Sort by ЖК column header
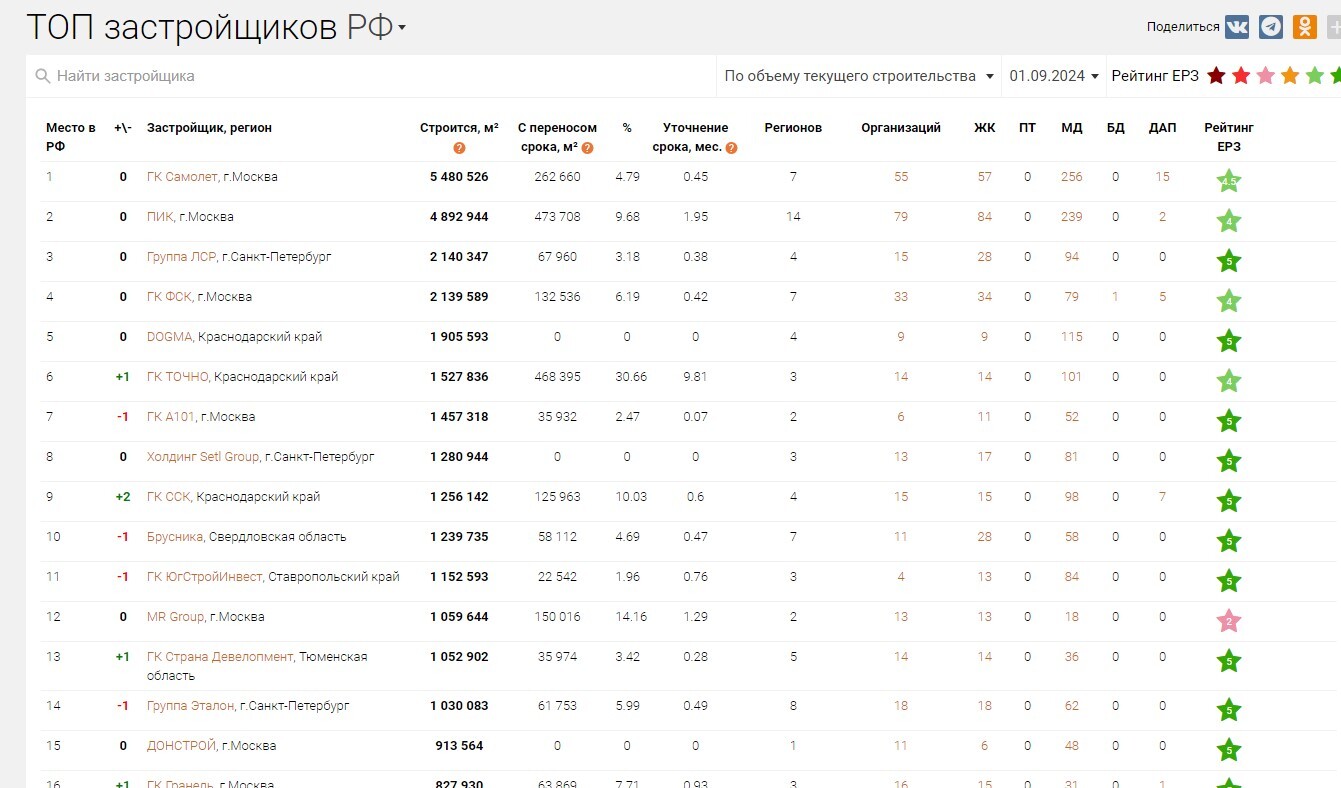The height and width of the screenshot is (788, 1341). (x=985, y=128)
